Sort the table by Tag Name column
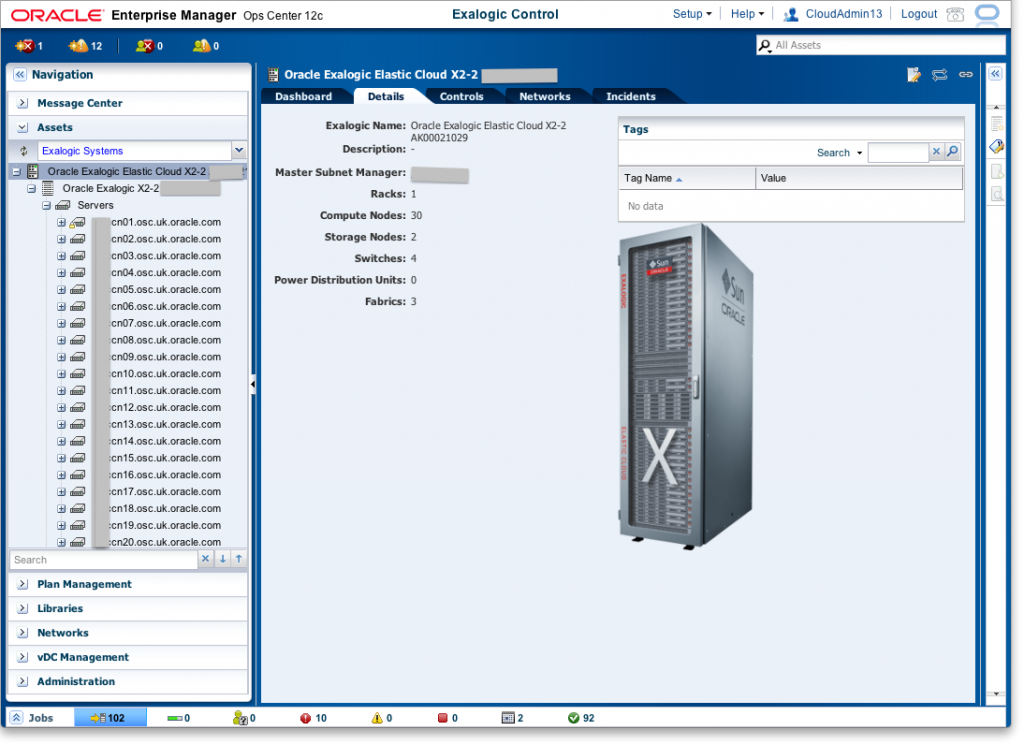Image resolution: width=1024 pixels, height=745 pixels. (686, 178)
